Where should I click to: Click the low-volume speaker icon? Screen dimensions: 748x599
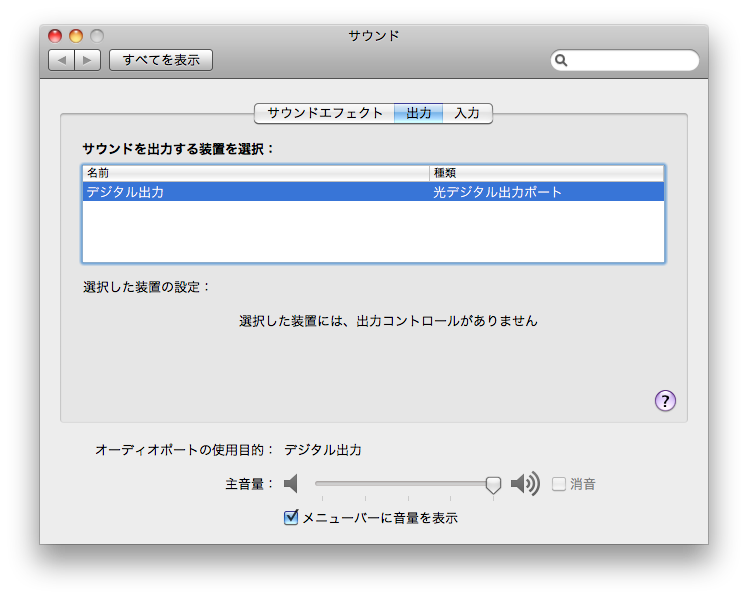pos(291,484)
